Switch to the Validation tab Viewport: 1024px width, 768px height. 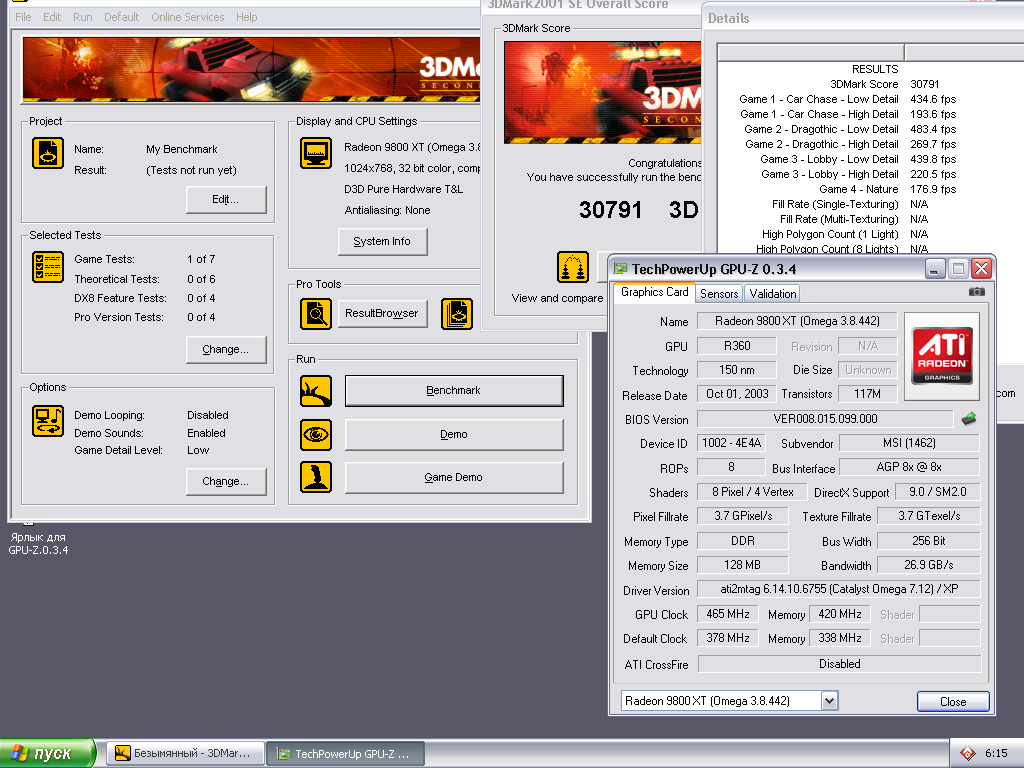(x=773, y=294)
